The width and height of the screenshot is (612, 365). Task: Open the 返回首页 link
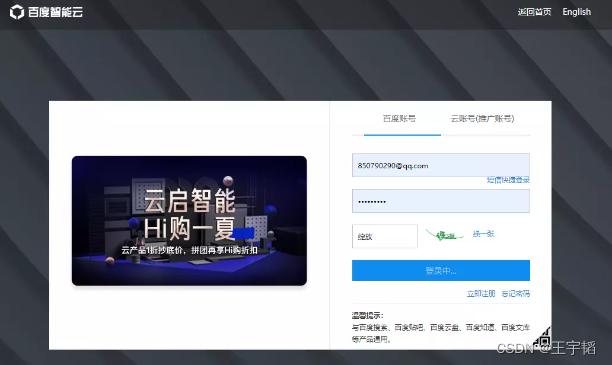[x=534, y=12]
